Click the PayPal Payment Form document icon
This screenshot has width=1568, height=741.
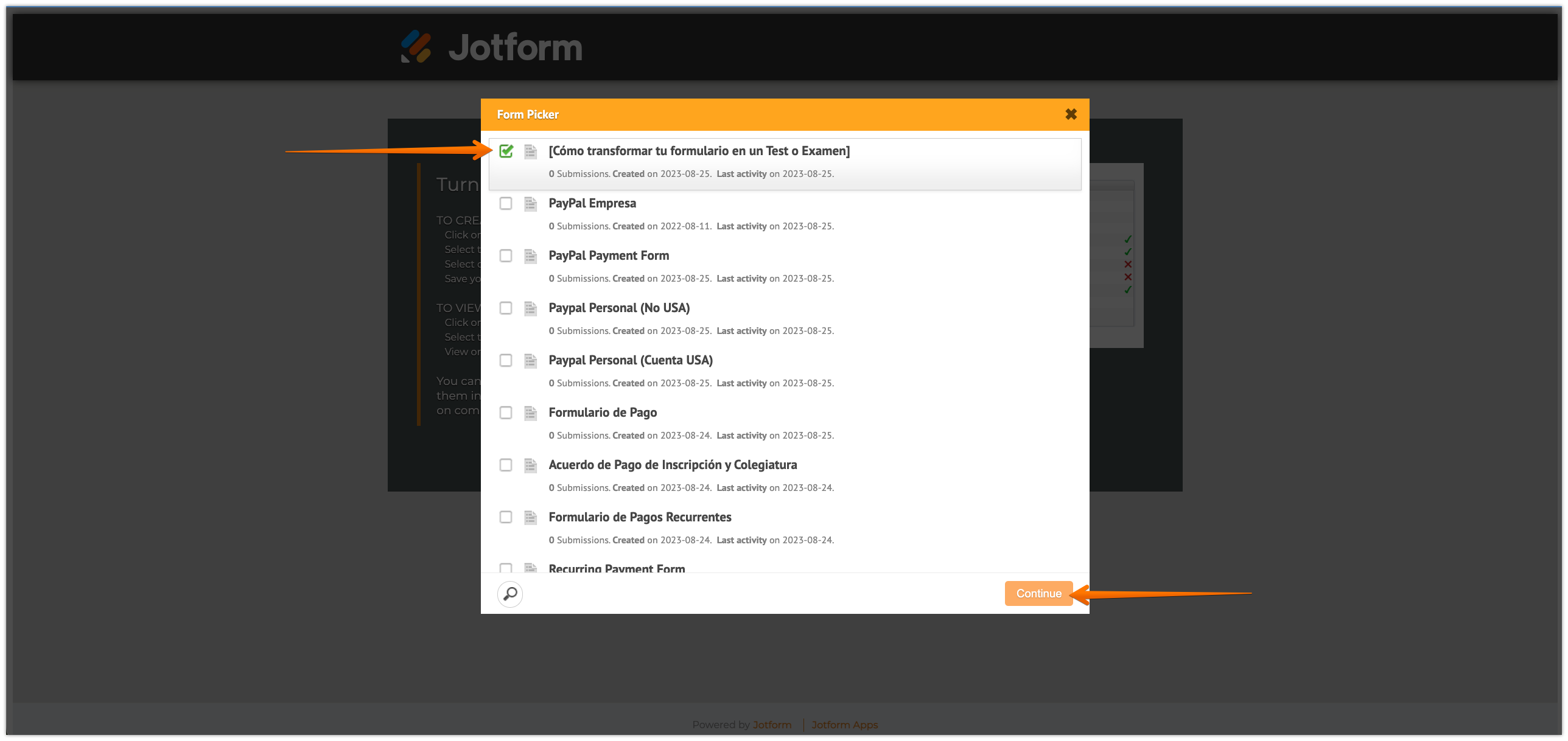pos(530,256)
